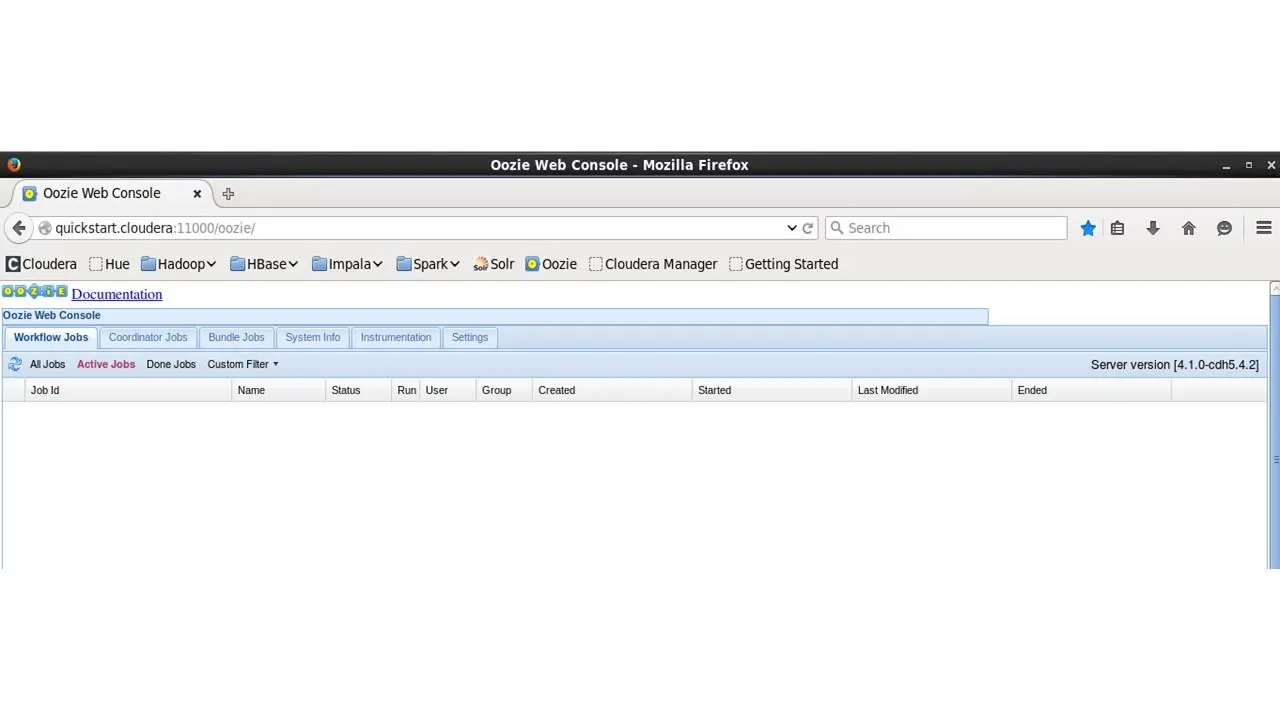Click the site identity globe icon
The height and width of the screenshot is (720, 1280).
tap(44, 228)
